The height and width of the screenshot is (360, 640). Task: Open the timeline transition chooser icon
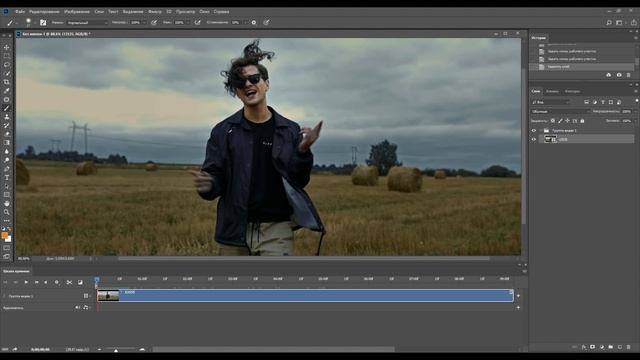[x=80, y=282]
